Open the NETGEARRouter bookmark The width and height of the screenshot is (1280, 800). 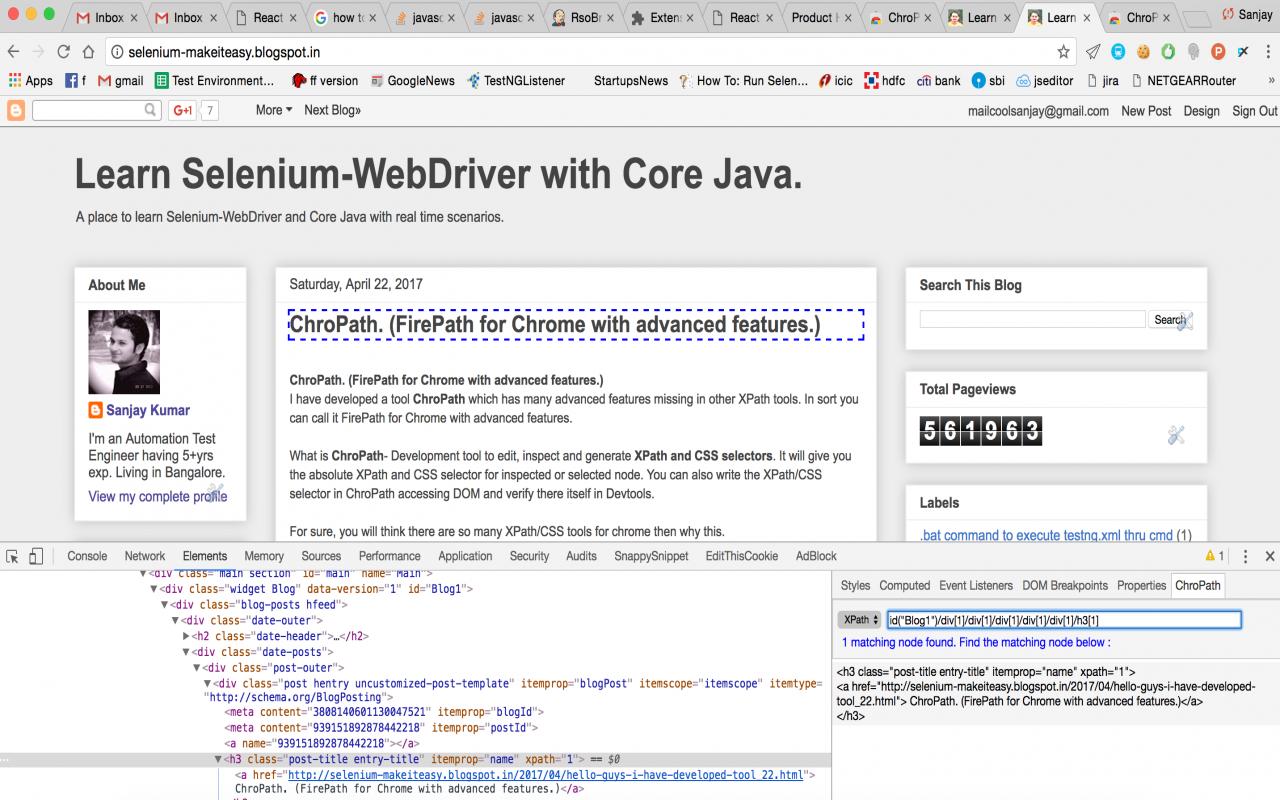pyautogui.click(x=1183, y=80)
